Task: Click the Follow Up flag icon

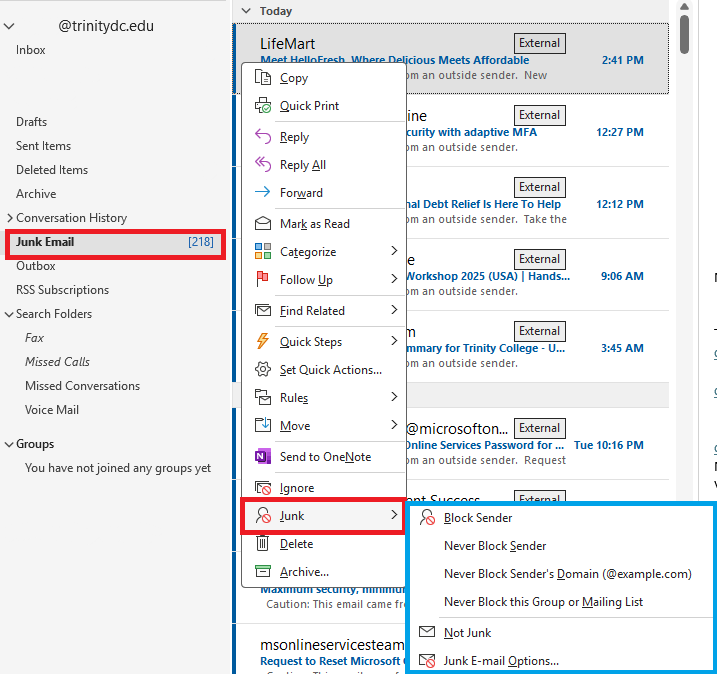Action: pyautogui.click(x=263, y=280)
